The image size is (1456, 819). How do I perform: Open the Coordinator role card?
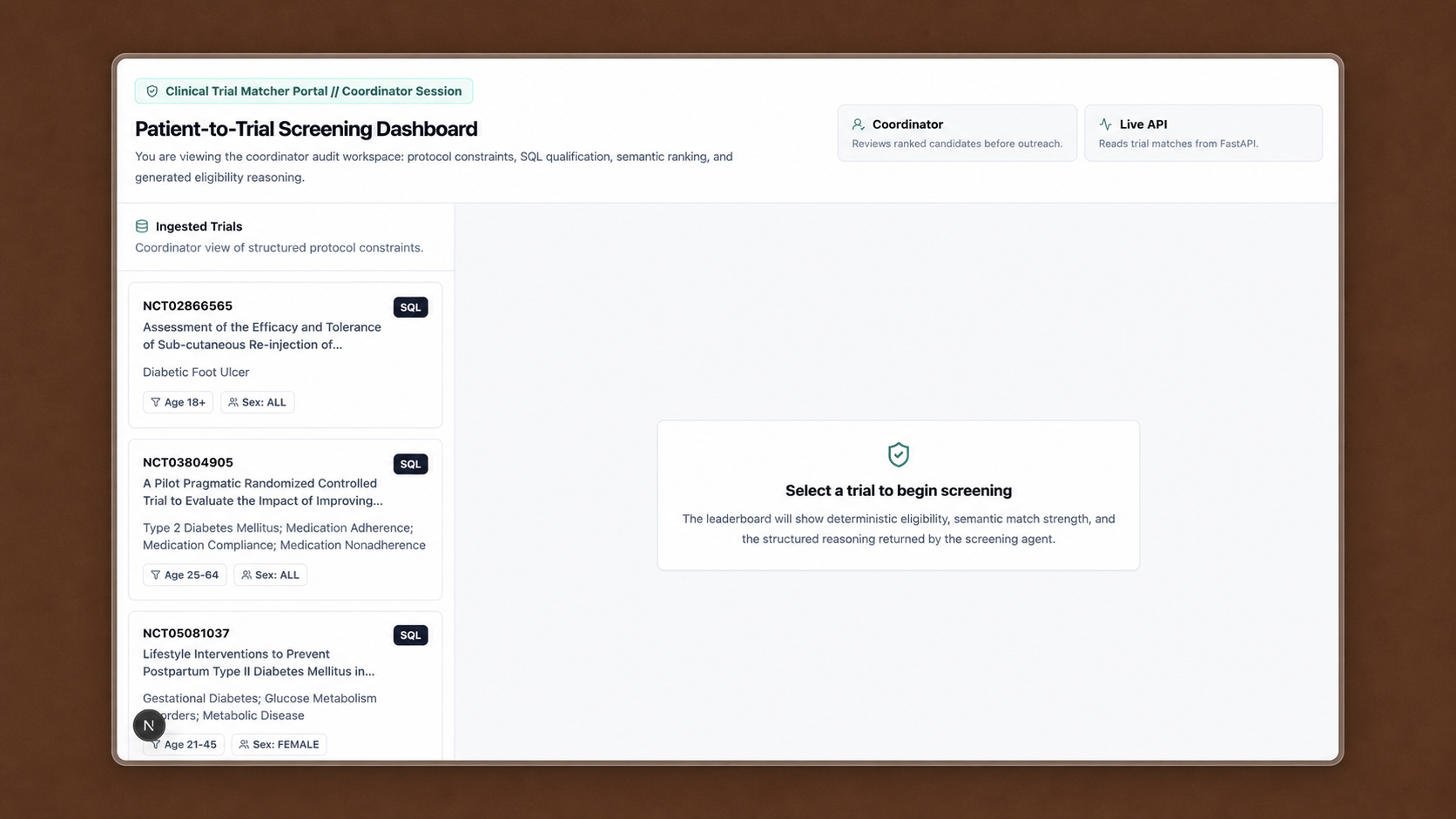pos(957,133)
